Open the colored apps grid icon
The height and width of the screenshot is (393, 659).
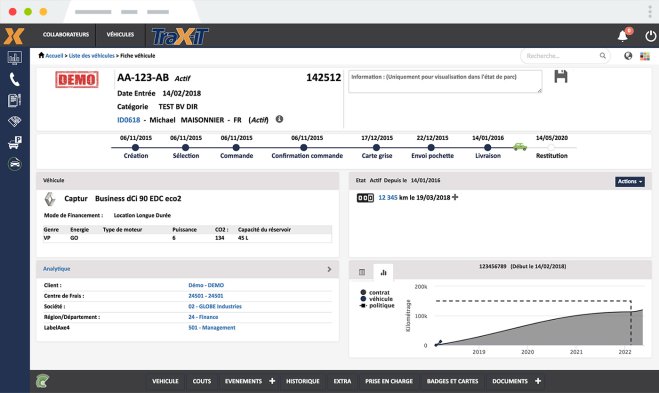click(645, 56)
